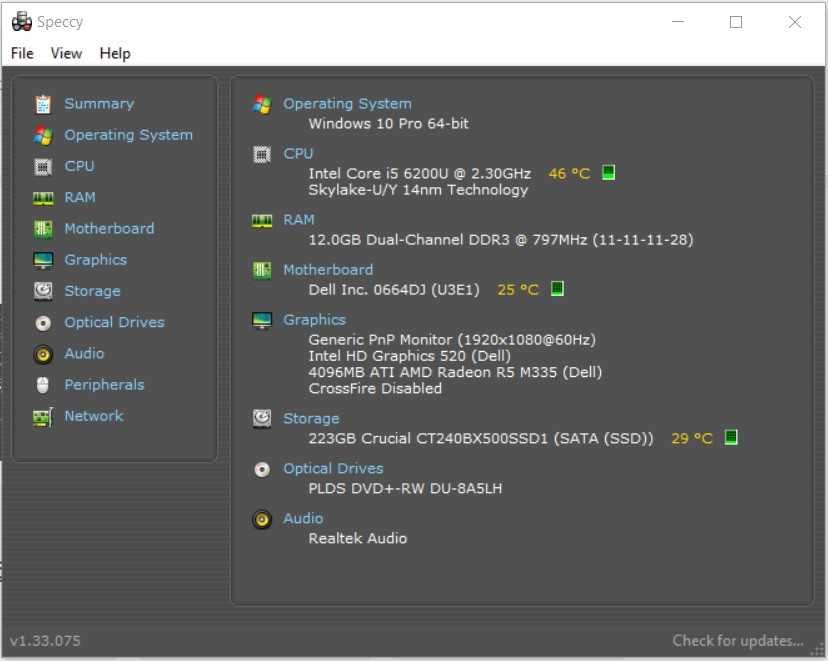Open the Graphics heading link in summary

click(x=314, y=320)
